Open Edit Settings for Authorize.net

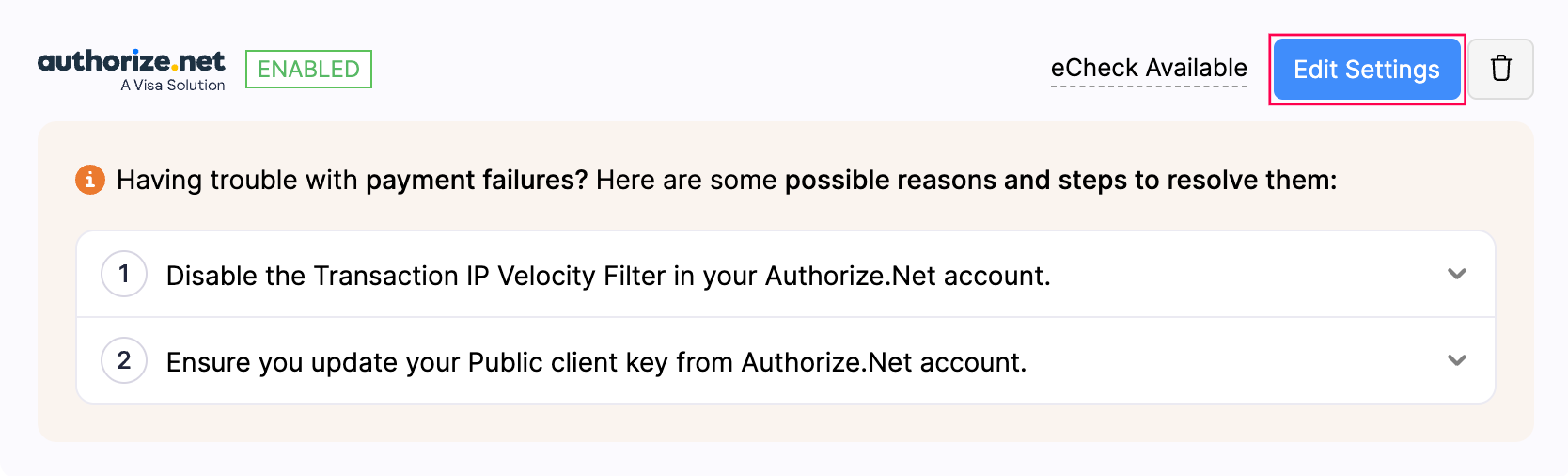coord(1366,69)
